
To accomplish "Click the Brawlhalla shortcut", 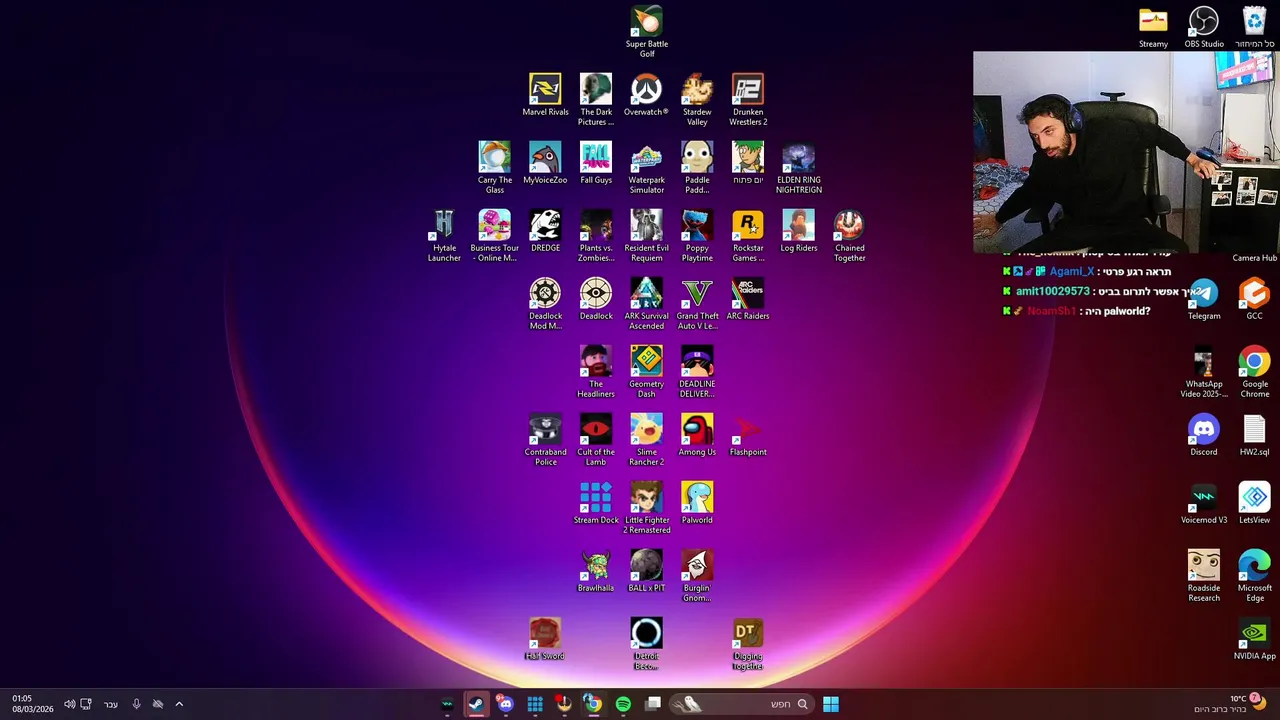I will 596,570.
